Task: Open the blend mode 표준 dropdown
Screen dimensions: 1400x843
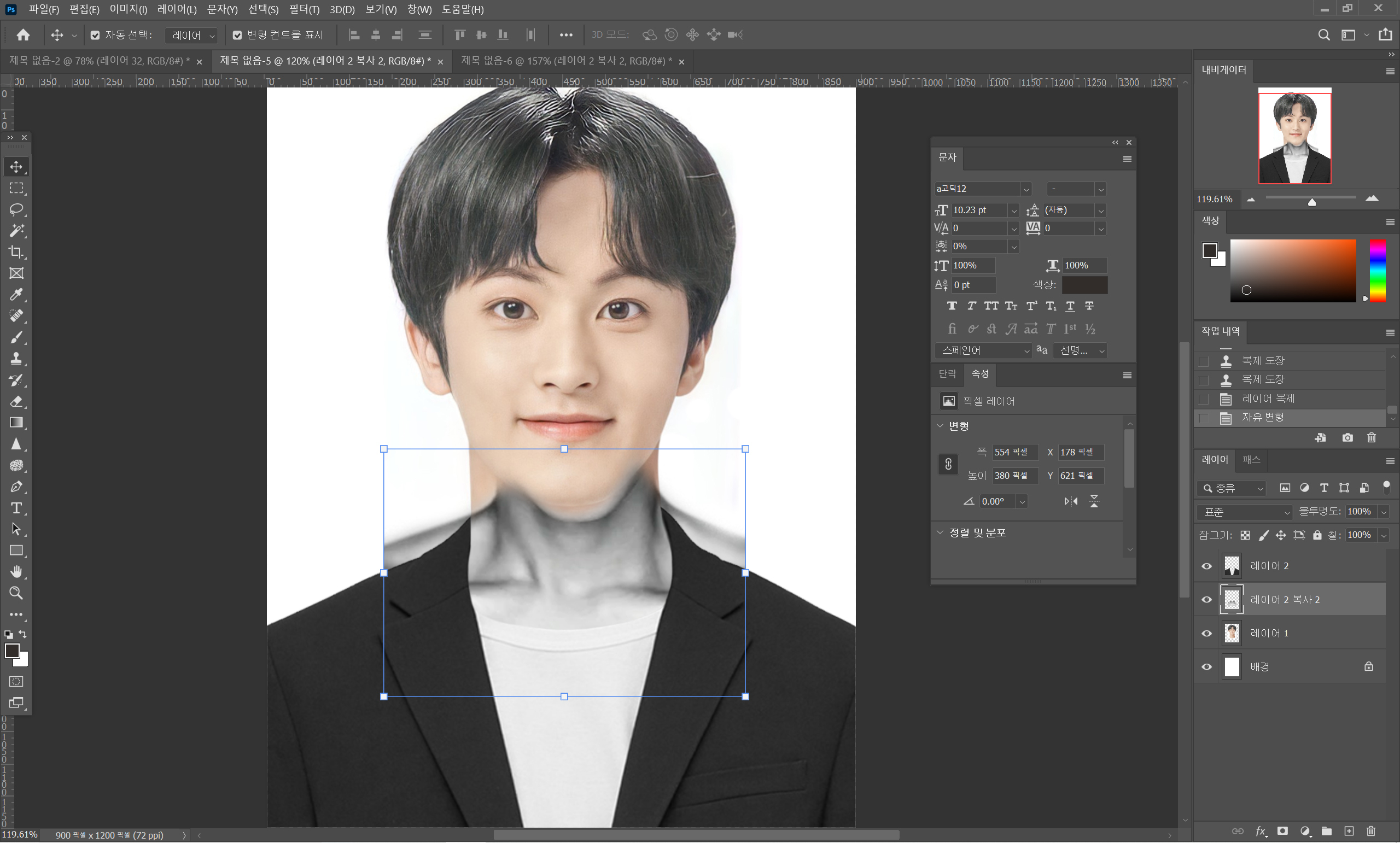Action: coord(1244,512)
